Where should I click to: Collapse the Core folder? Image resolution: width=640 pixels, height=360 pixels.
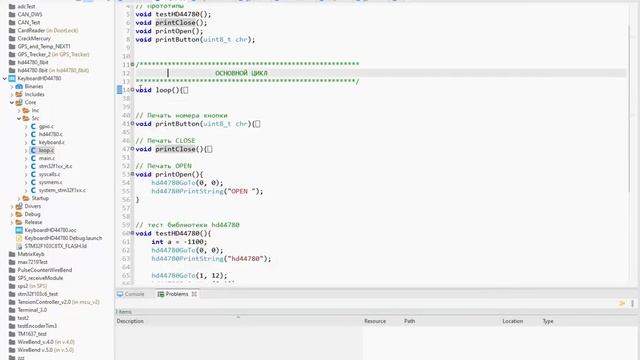pyautogui.click(x=12, y=102)
